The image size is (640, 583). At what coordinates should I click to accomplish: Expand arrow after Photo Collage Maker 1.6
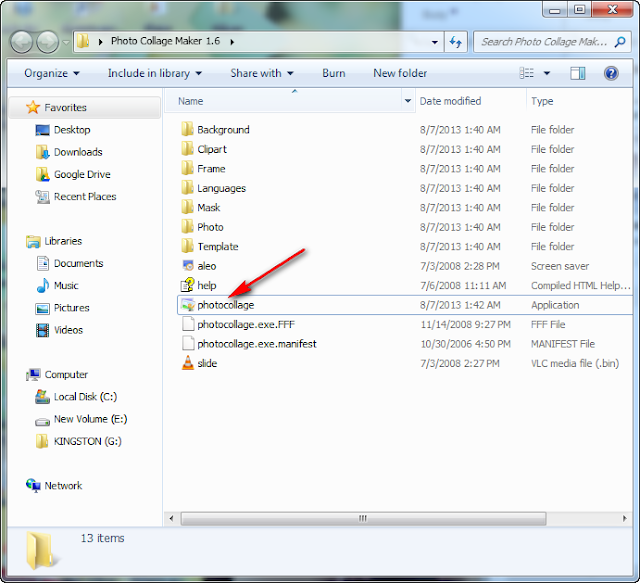pos(232,42)
